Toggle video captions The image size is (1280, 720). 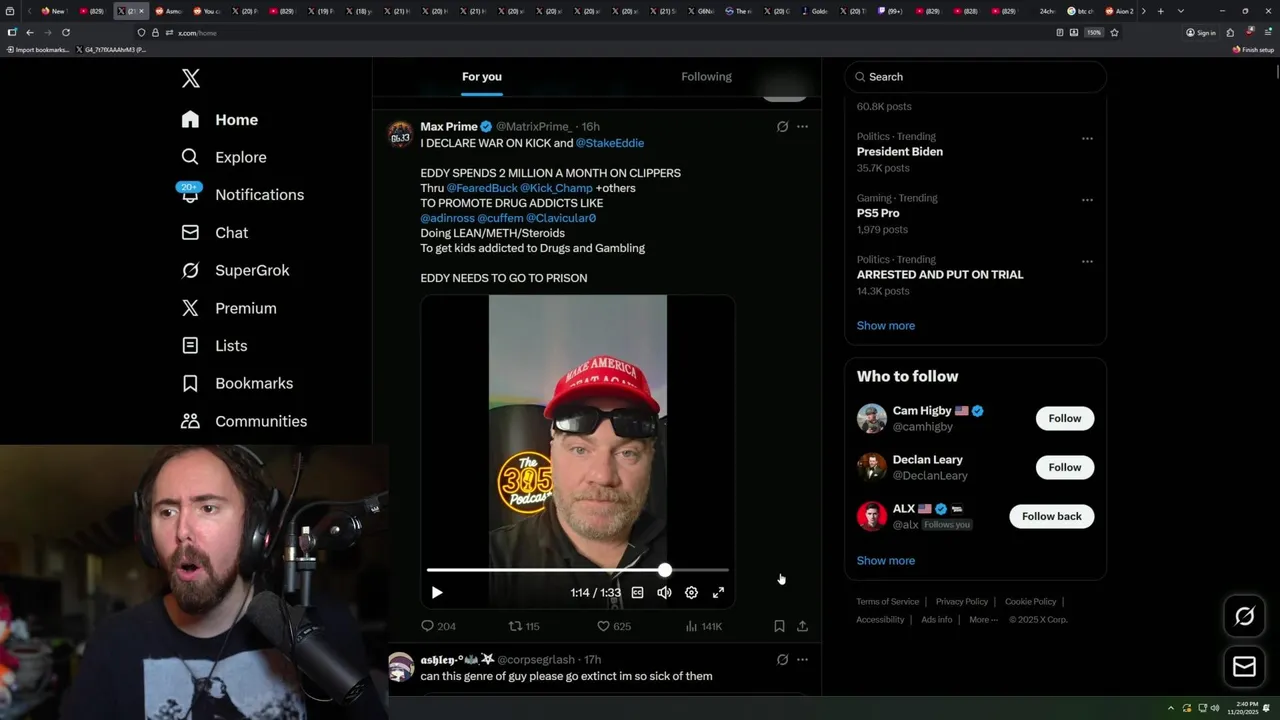pos(637,593)
